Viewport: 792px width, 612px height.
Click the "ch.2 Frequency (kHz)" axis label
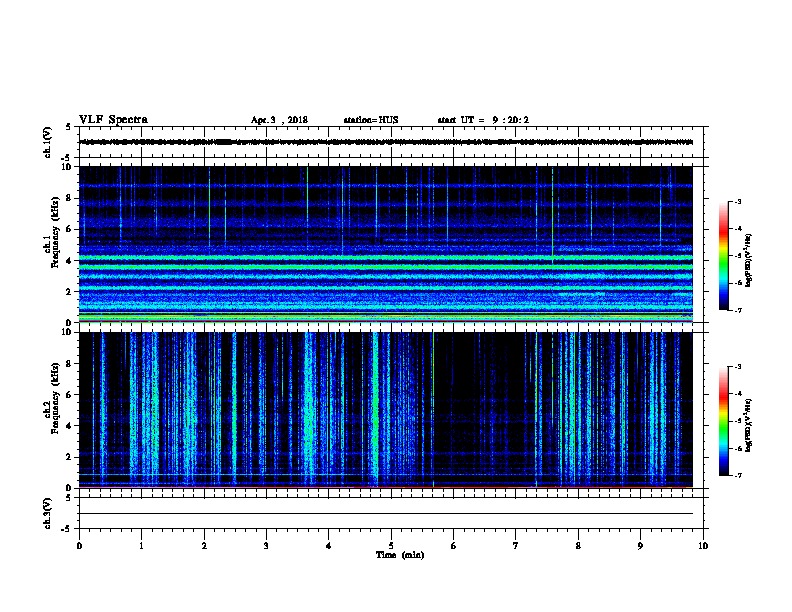click(52, 398)
